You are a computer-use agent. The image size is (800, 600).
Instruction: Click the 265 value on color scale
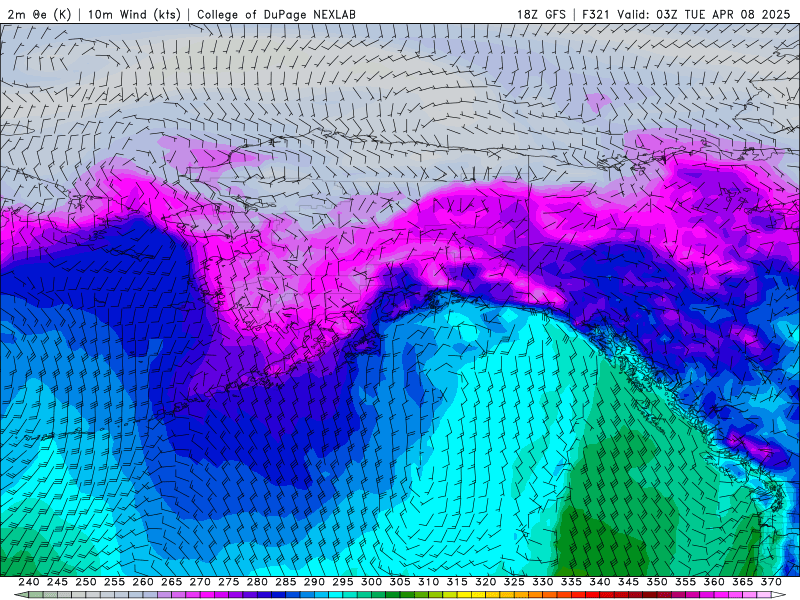[x=171, y=582]
